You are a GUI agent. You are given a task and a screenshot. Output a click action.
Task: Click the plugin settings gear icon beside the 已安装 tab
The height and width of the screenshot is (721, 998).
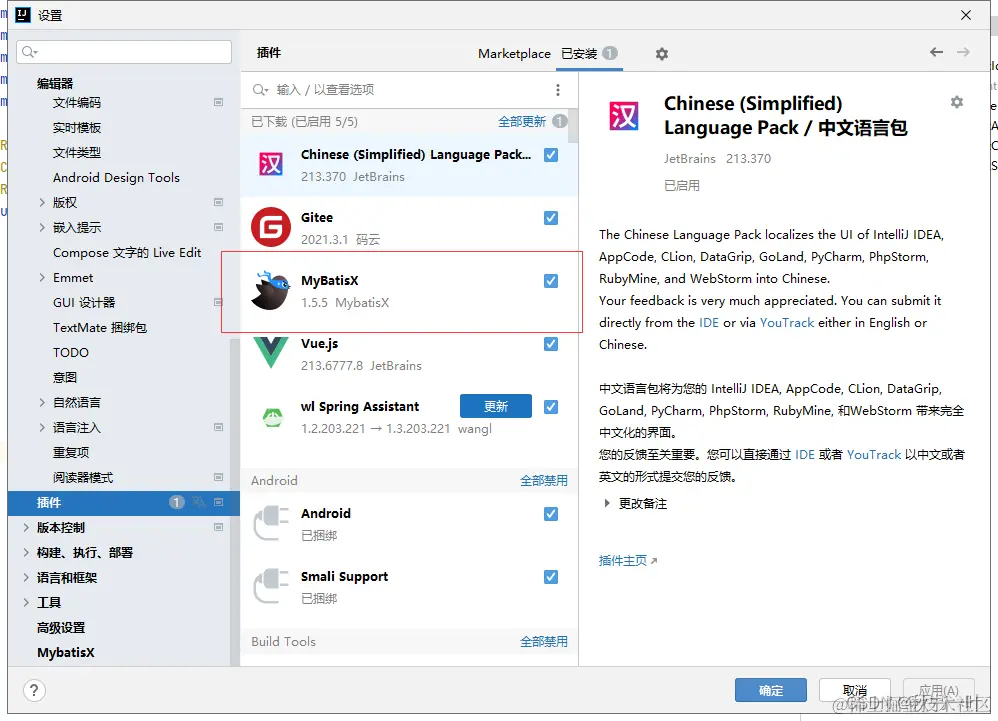click(662, 54)
